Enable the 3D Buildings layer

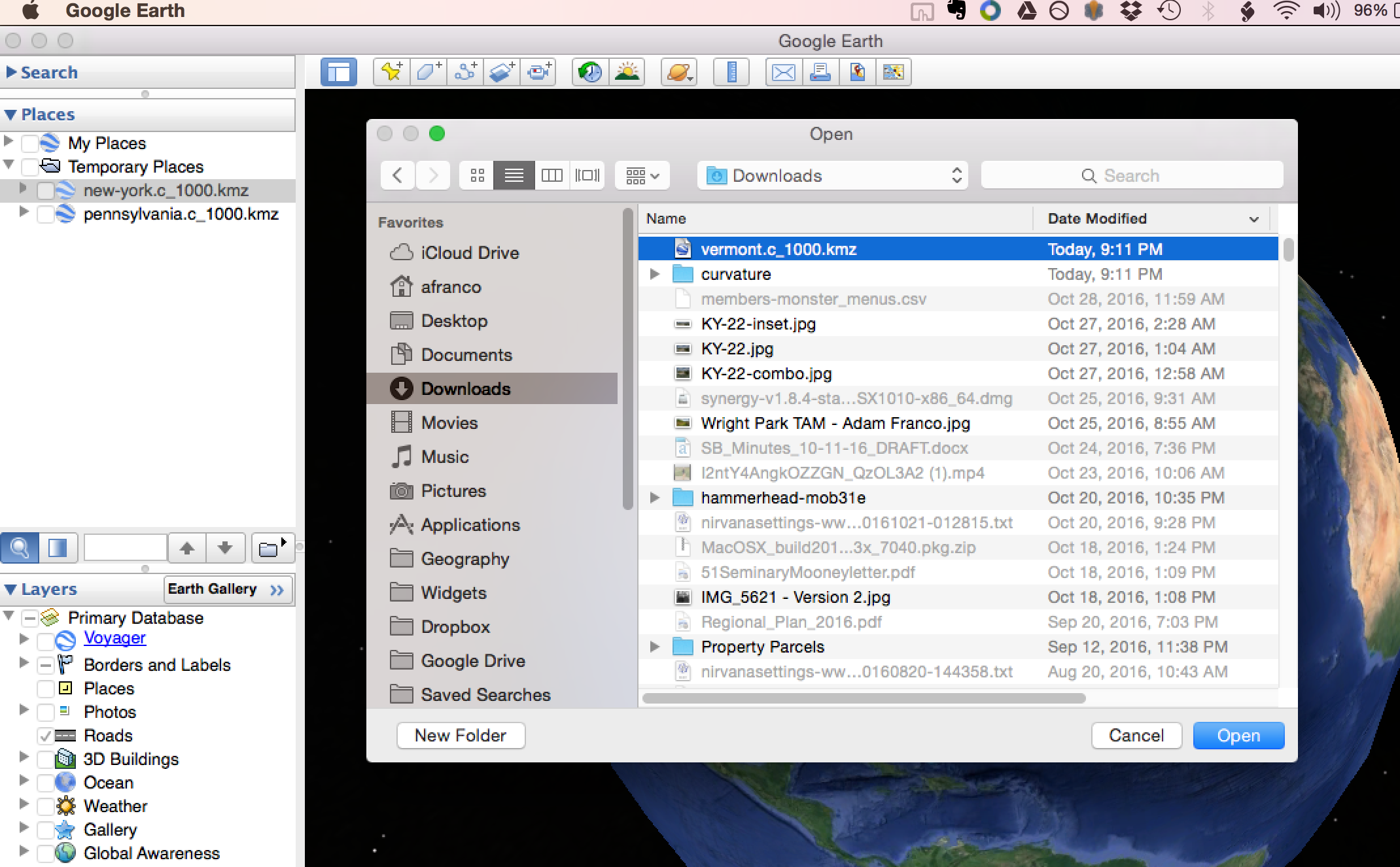click(44, 759)
